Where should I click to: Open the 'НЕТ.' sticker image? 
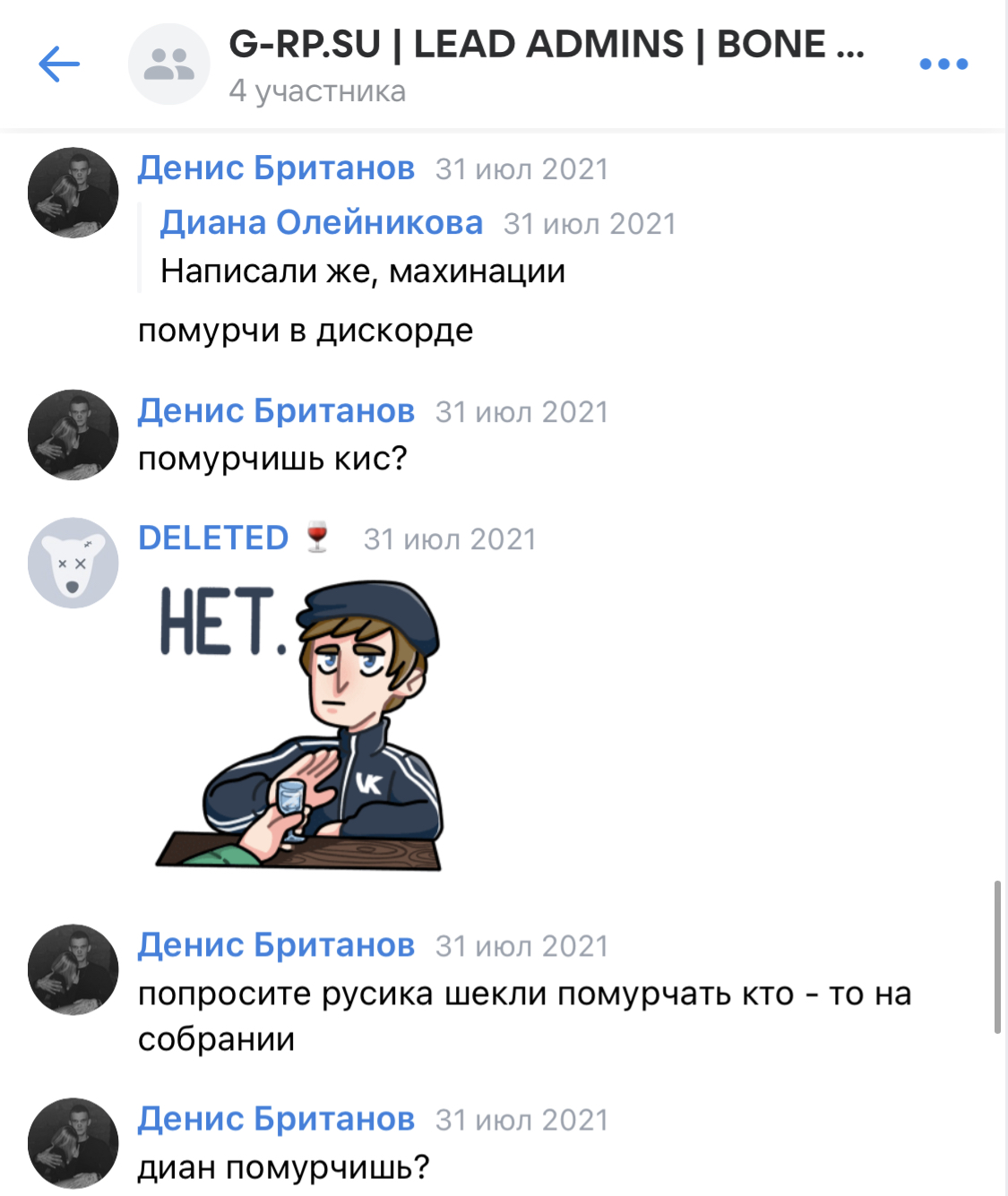(x=299, y=726)
